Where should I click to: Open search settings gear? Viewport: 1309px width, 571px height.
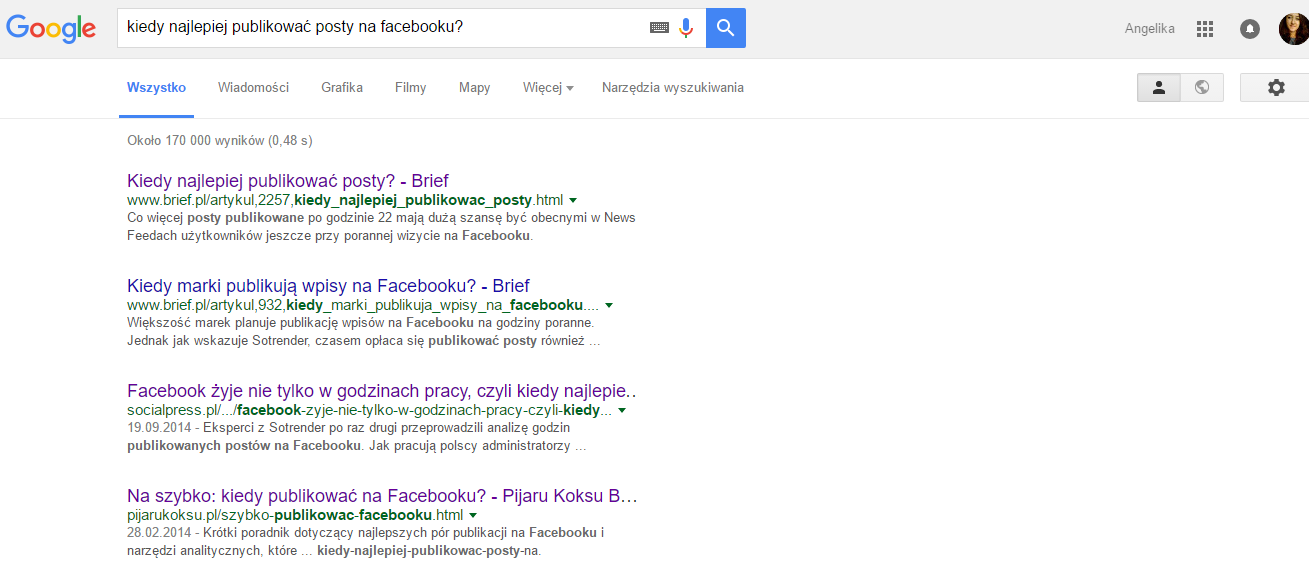tap(1275, 88)
